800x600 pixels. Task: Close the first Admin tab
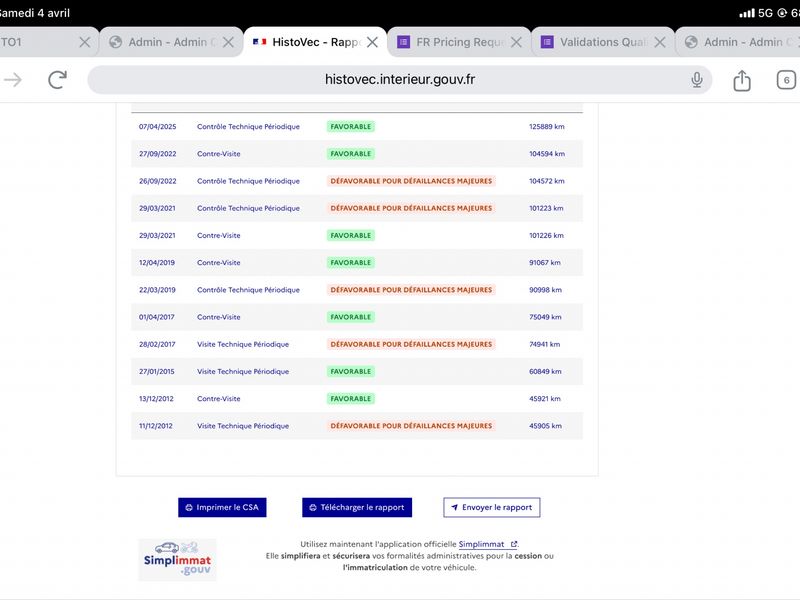[x=228, y=42]
